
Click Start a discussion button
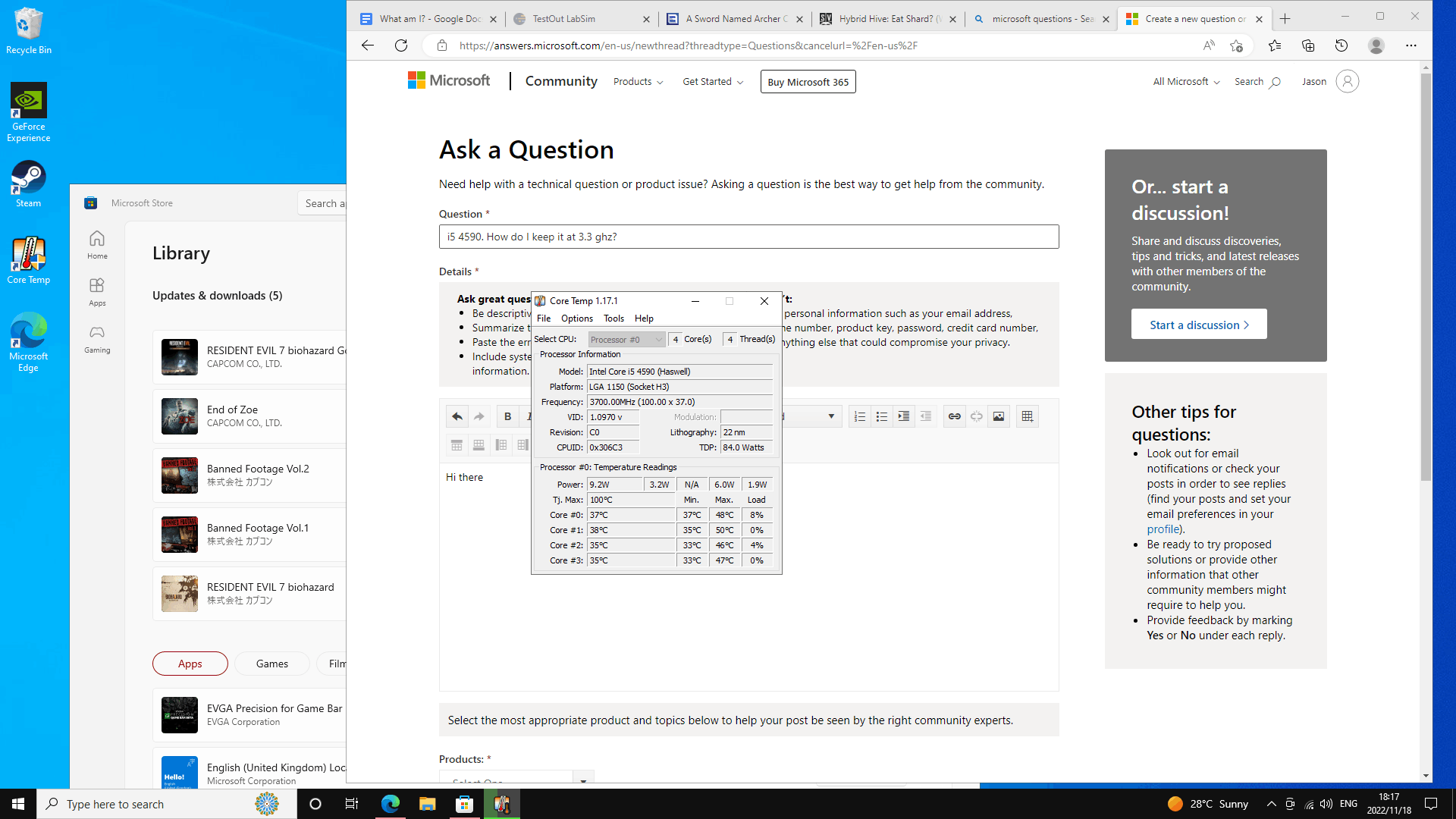[1198, 325]
